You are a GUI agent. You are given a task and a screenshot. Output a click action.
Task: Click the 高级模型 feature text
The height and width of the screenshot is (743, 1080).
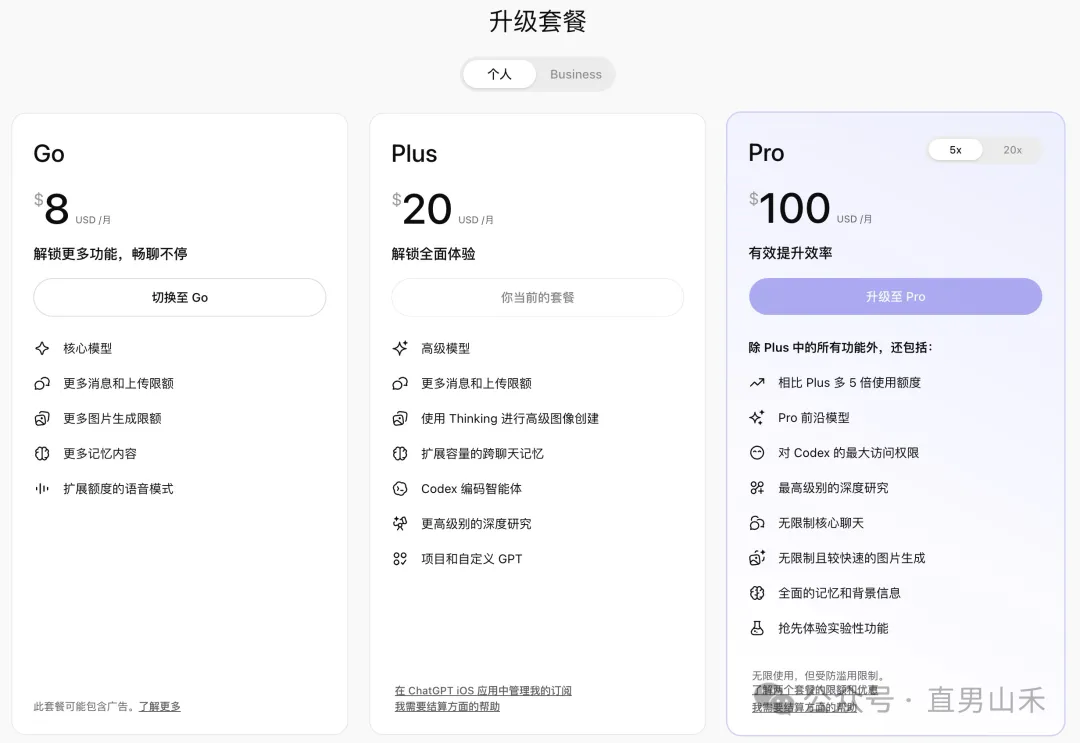tap(446, 348)
